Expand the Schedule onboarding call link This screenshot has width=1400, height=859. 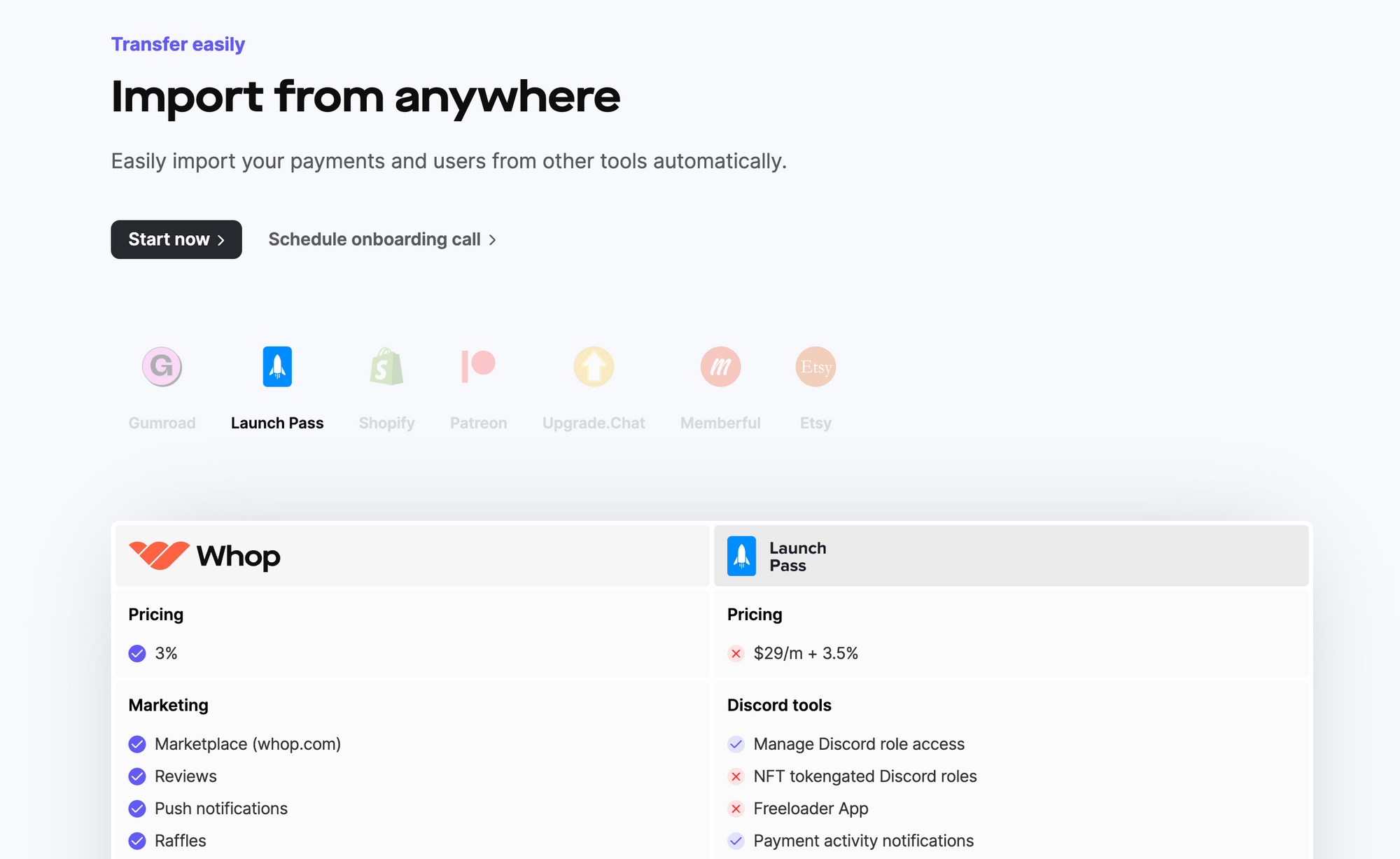tap(384, 239)
